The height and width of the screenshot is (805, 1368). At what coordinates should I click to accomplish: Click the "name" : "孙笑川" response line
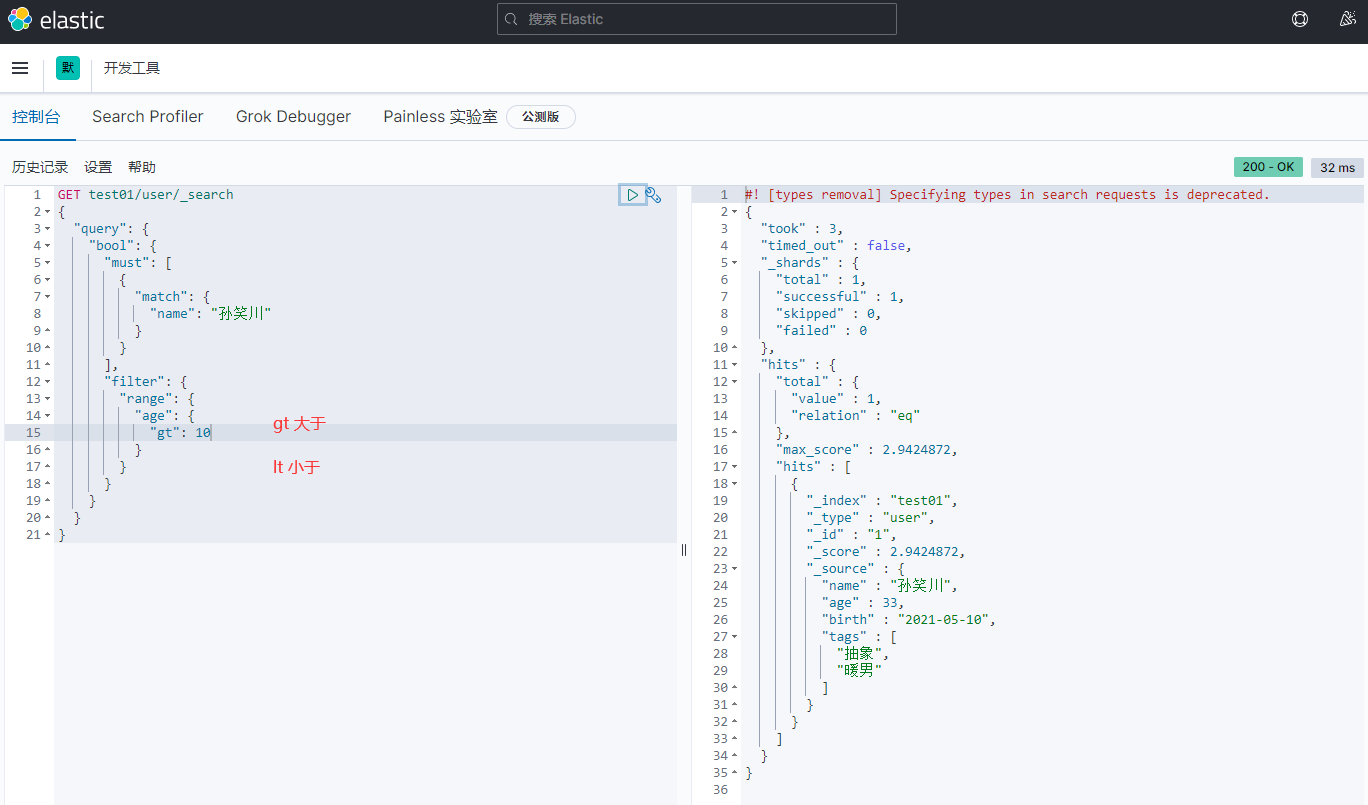[x=891, y=586]
